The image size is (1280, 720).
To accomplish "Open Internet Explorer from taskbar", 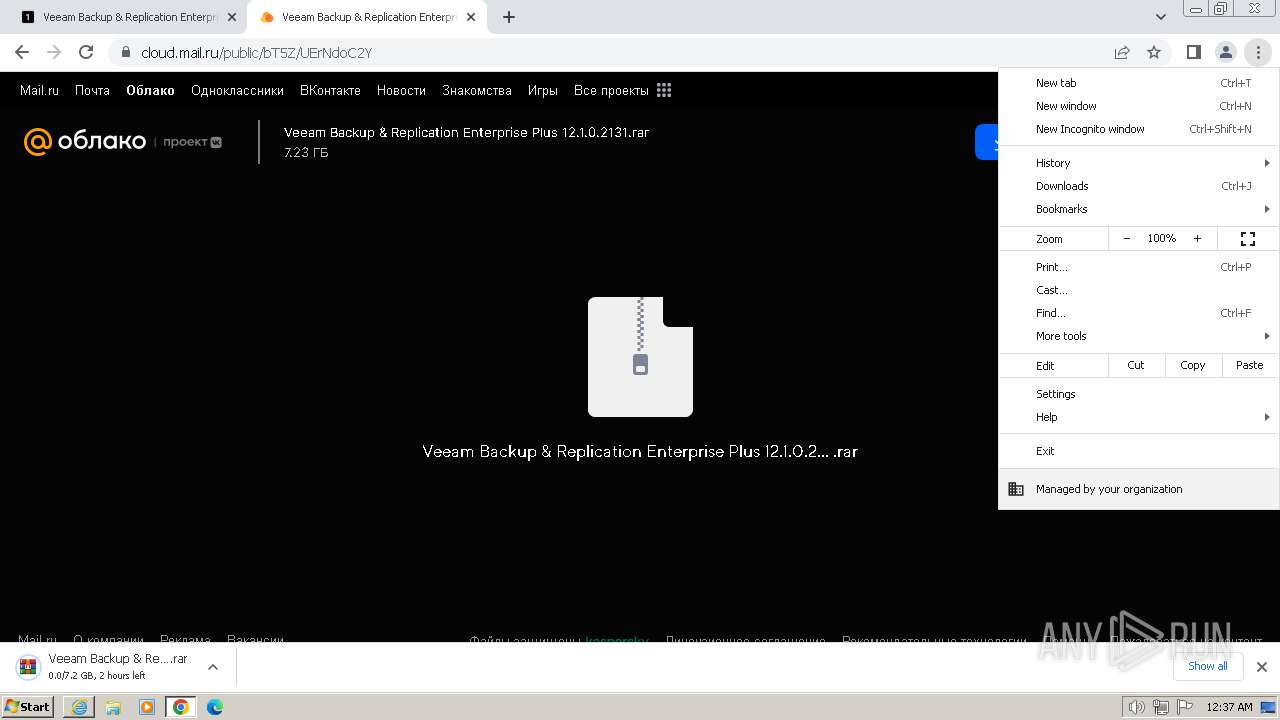I will tap(79, 707).
